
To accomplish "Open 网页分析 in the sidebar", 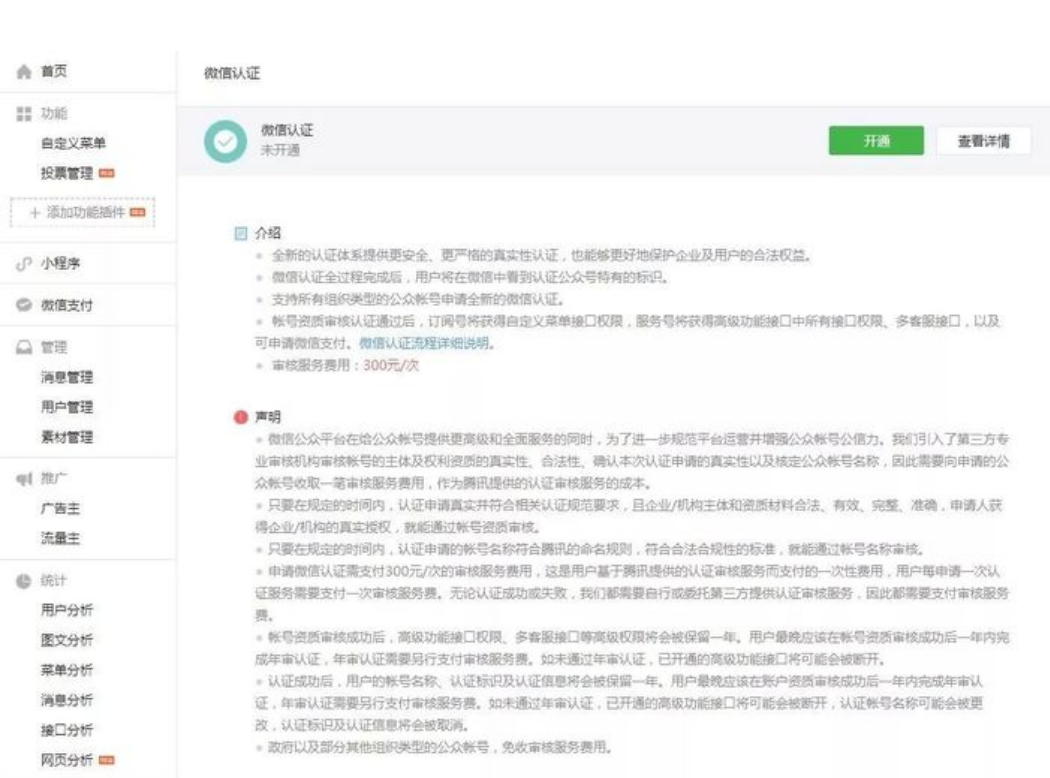I will click(x=67, y=760).
